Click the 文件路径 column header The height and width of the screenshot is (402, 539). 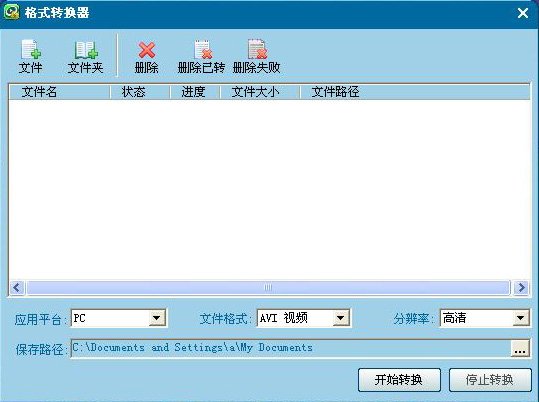click(x=415, y=92)
